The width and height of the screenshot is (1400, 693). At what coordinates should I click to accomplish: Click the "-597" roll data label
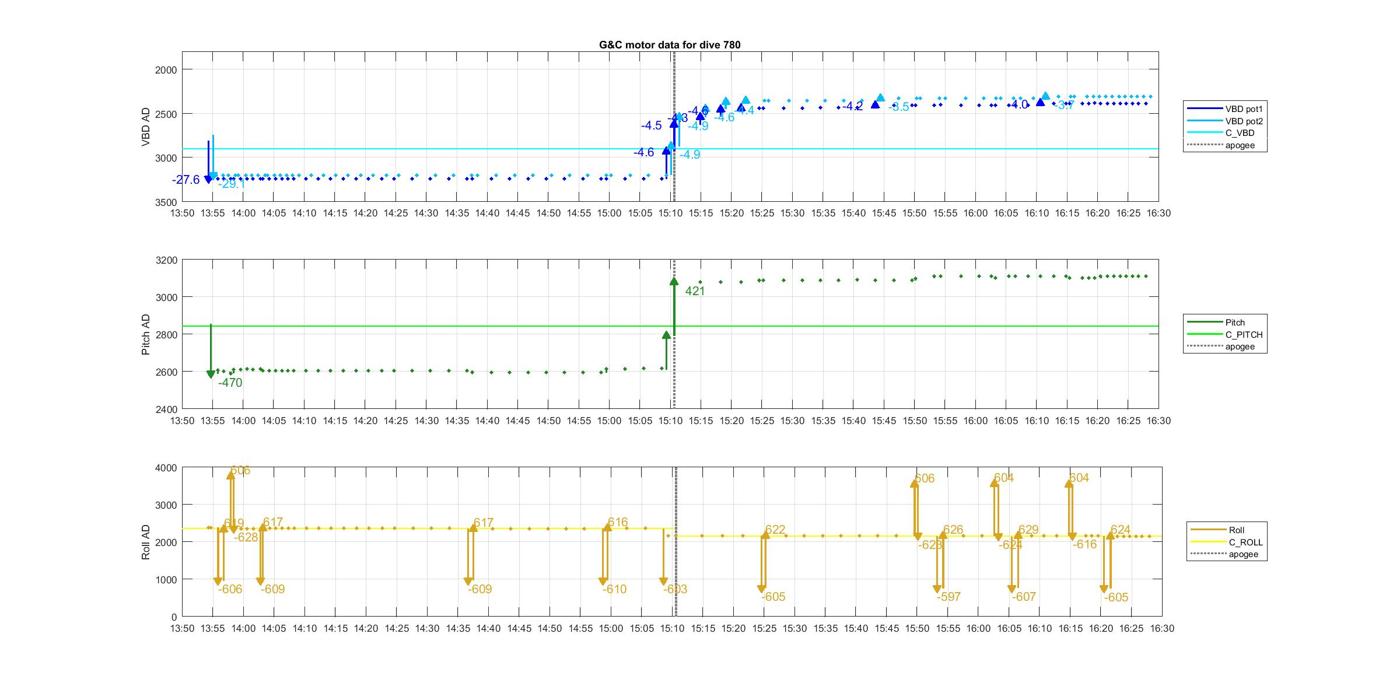(x=948, y=597)
